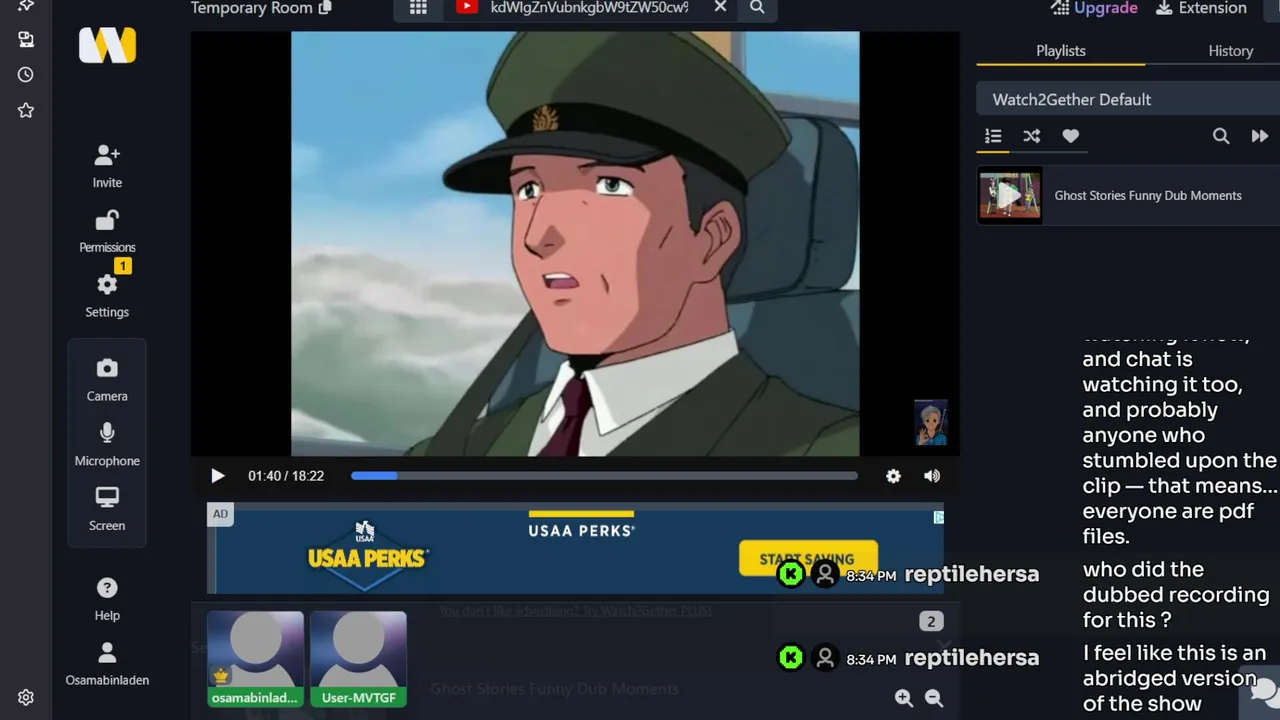Click the top pin sidebar icon
Screen dimensions: 1280x720
pos(26,5)
